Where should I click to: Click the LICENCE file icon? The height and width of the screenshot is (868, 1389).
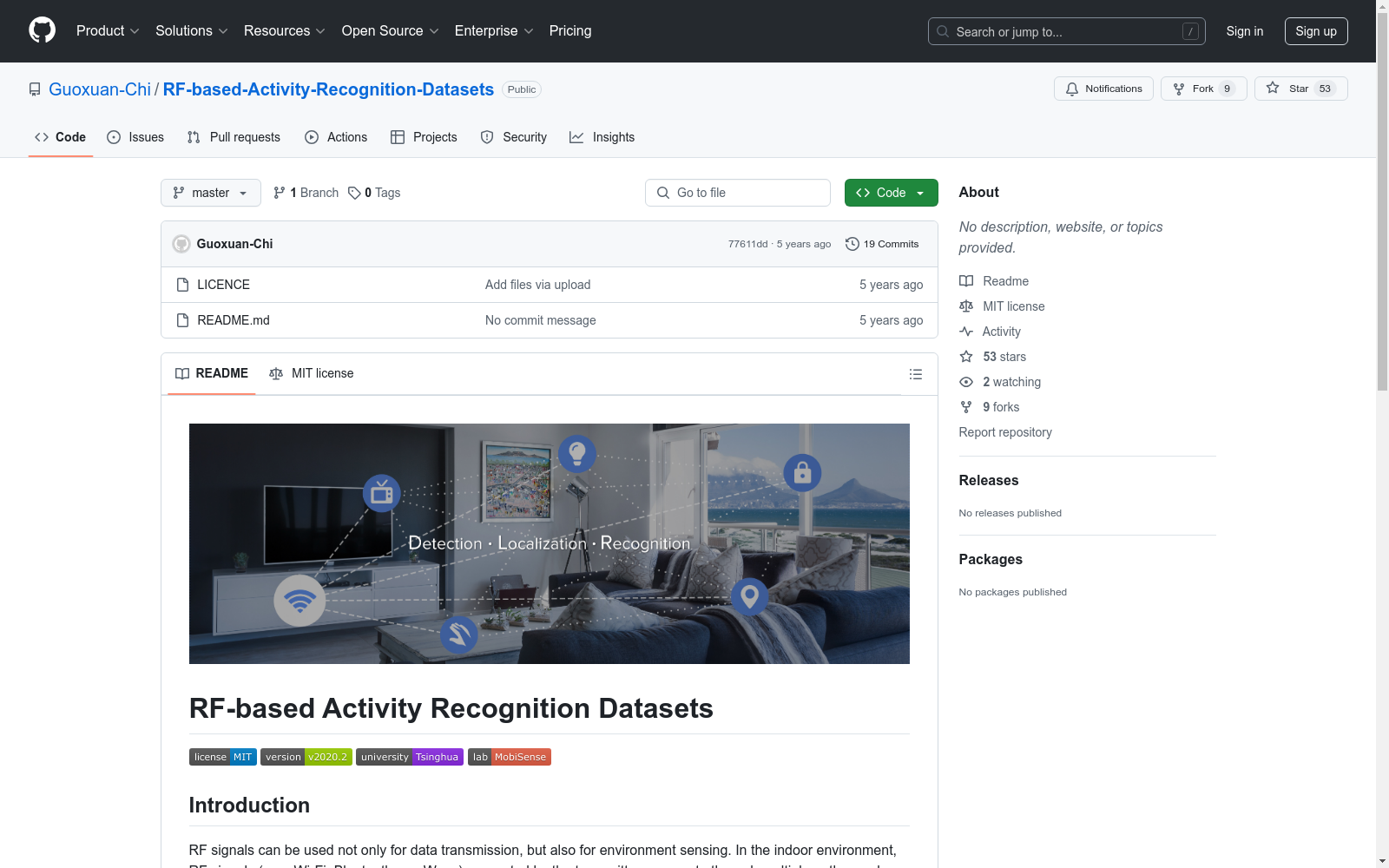coord(182,285)
